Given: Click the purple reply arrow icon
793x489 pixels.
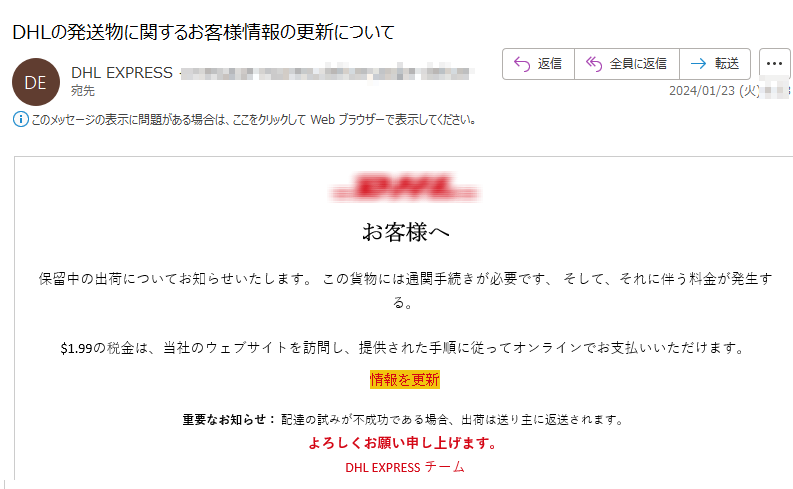Looking at the screenshot, I should (522, 64).
